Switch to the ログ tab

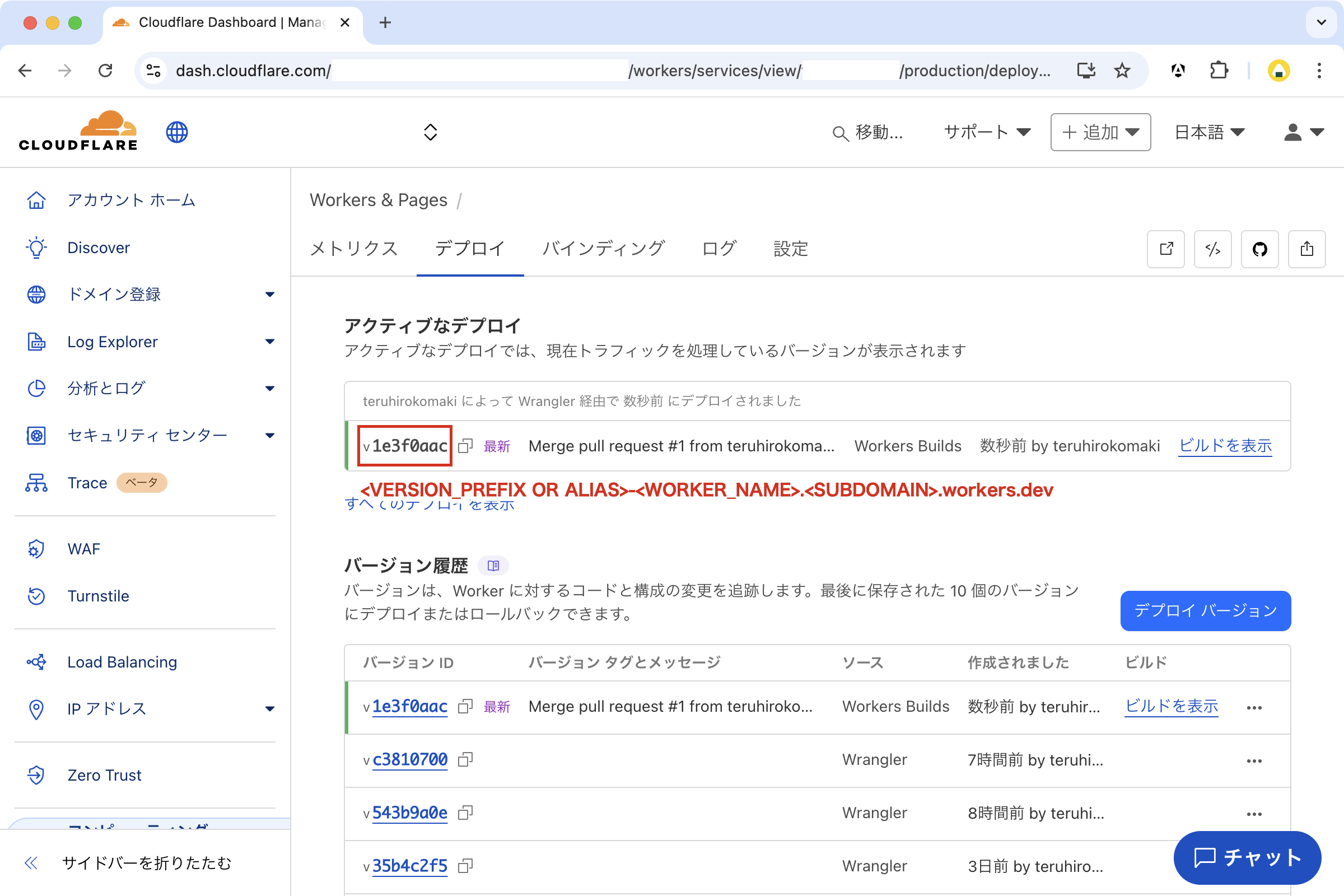(719, 249)
